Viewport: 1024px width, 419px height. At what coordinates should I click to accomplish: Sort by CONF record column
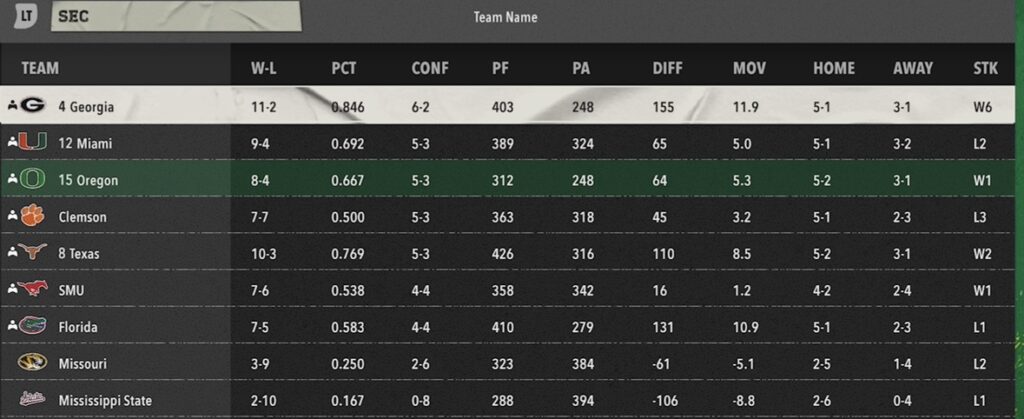(x=430, y=69)
